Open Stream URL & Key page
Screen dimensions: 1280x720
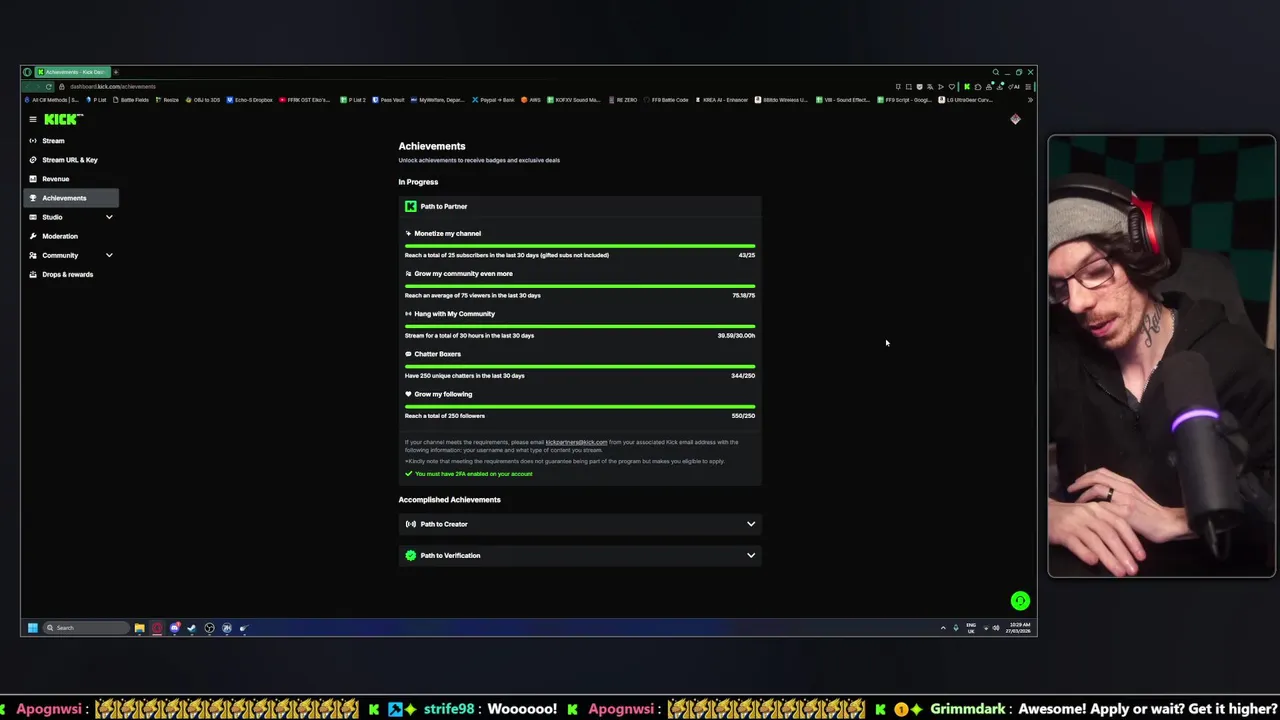pos(70,160)
